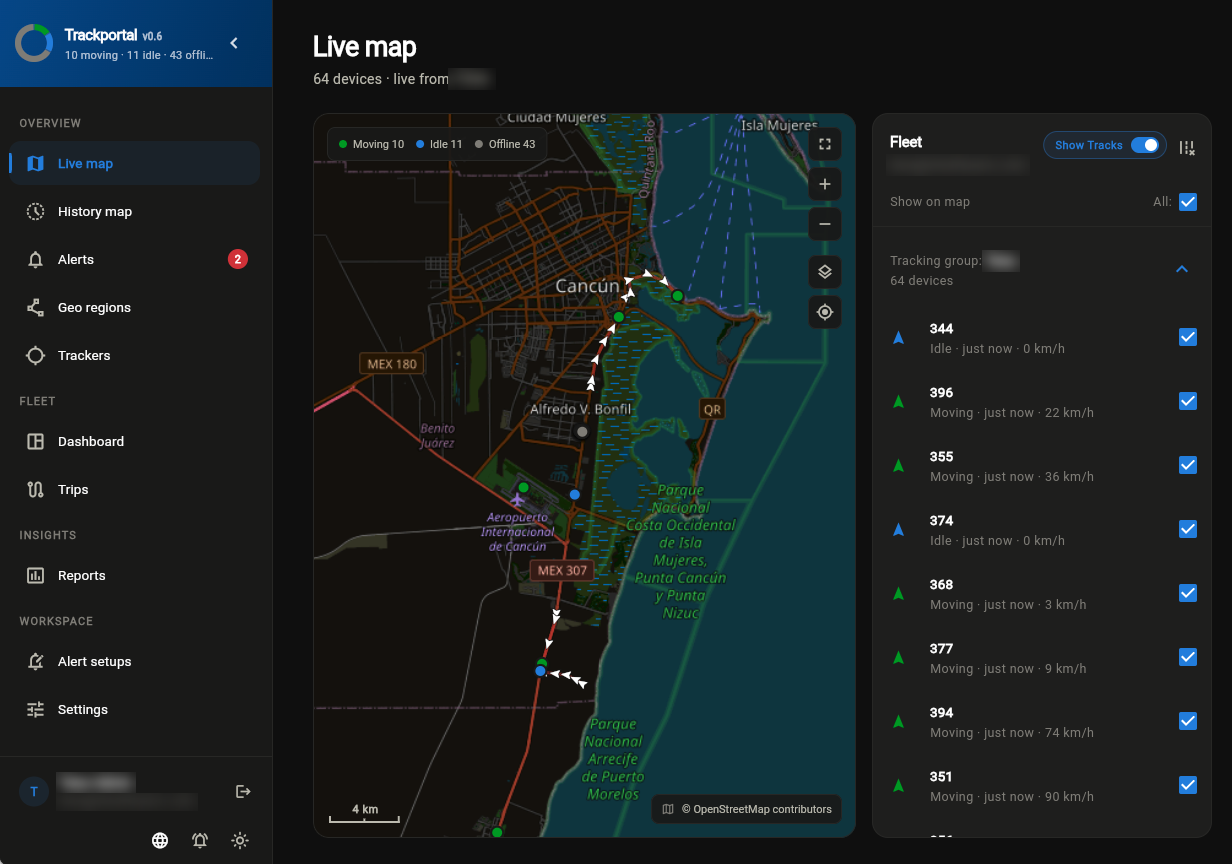This screenshot has width=1232, height=864.
Task: Click blue idle marker near airport
Action: [x=575, y=494]
